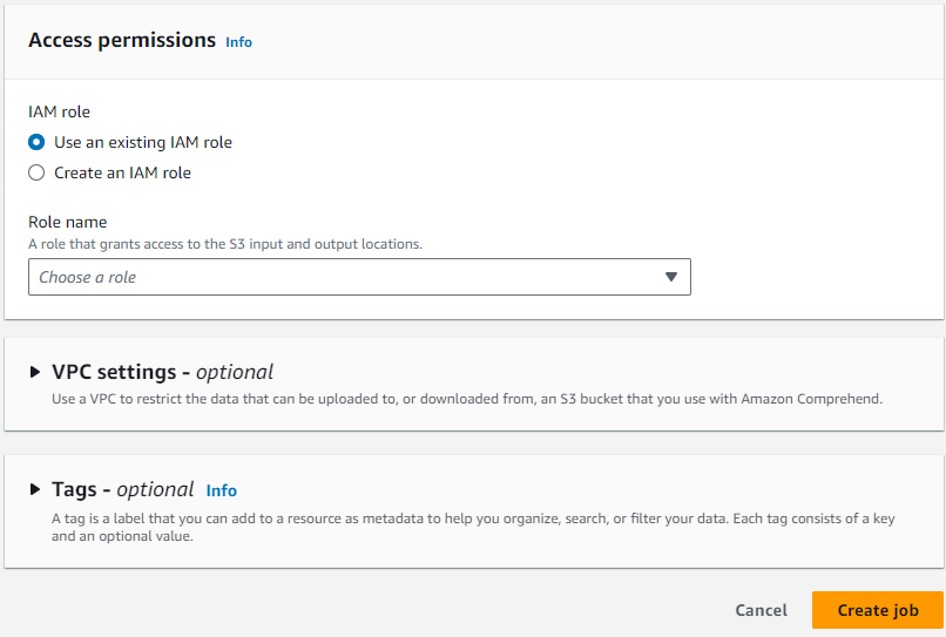Click the Tags section description text

(x=472, y=527)
